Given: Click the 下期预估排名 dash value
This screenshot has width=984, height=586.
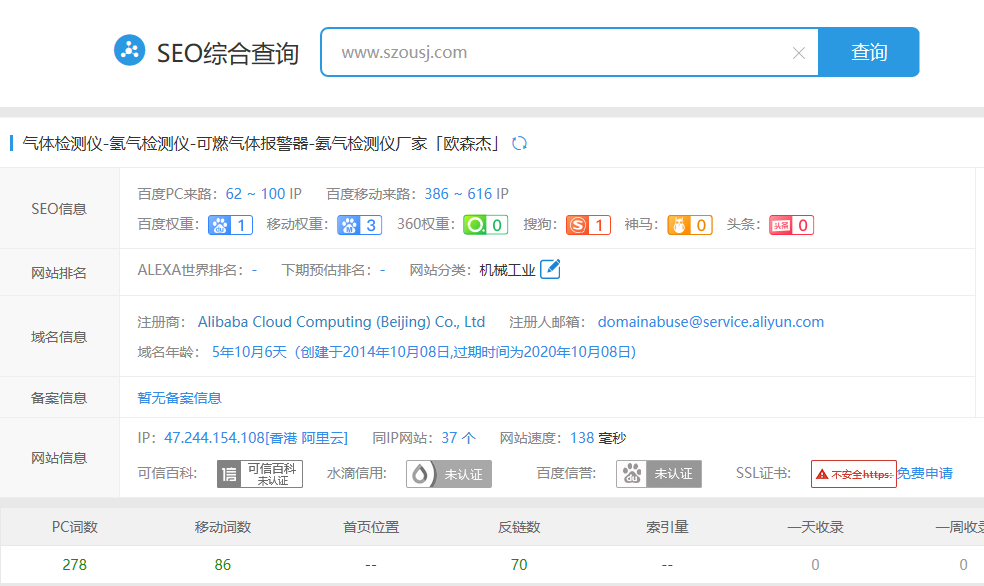Looking at the screenshot, I should pos(382,270).
